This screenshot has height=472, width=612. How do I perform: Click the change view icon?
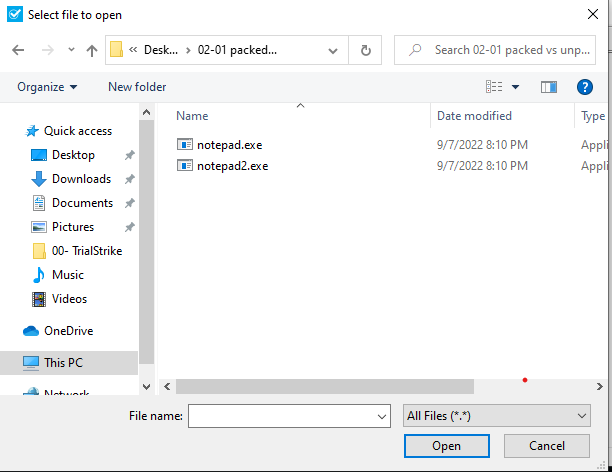click(x=494, y=87)
